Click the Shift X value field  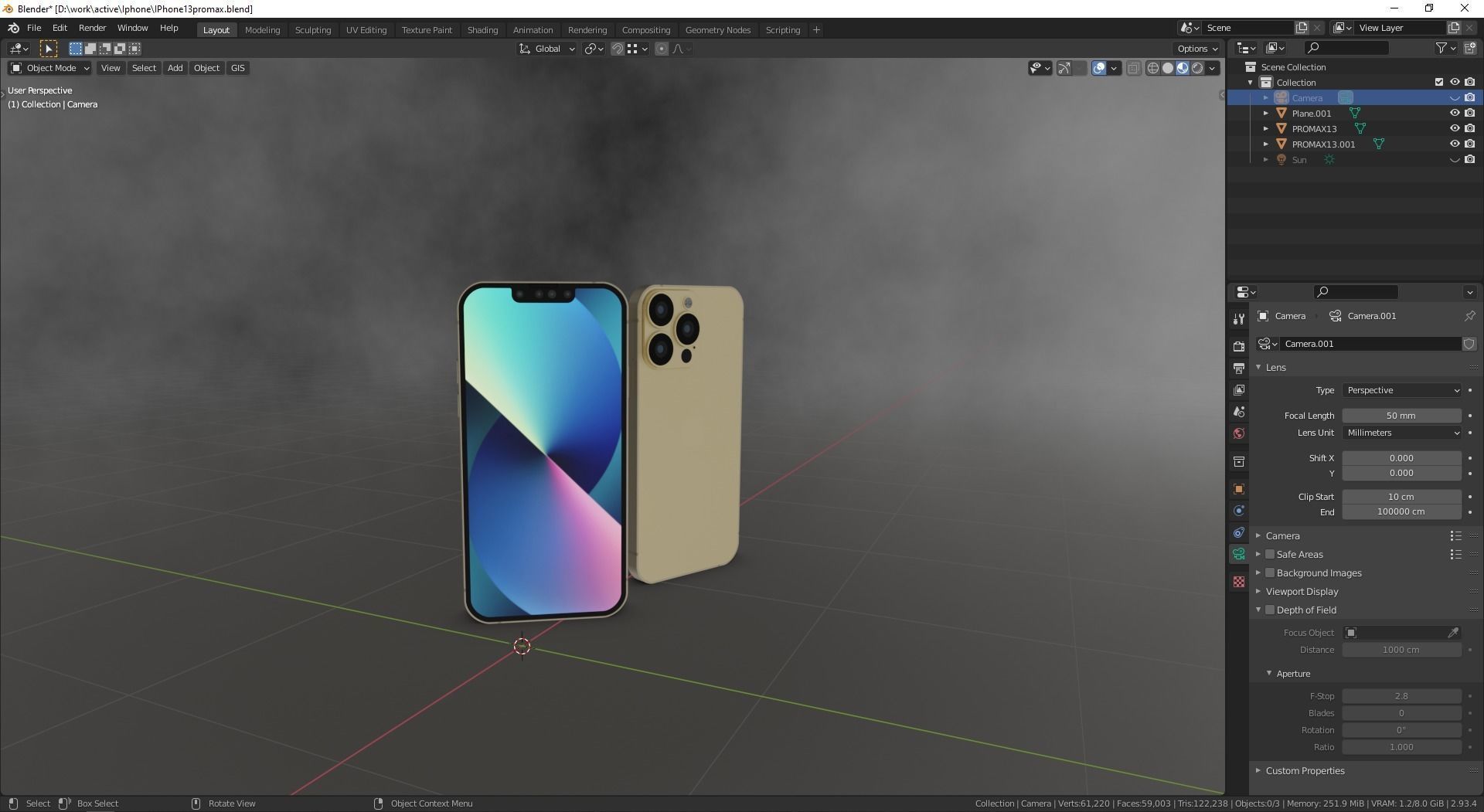(x=1401, y=458)
